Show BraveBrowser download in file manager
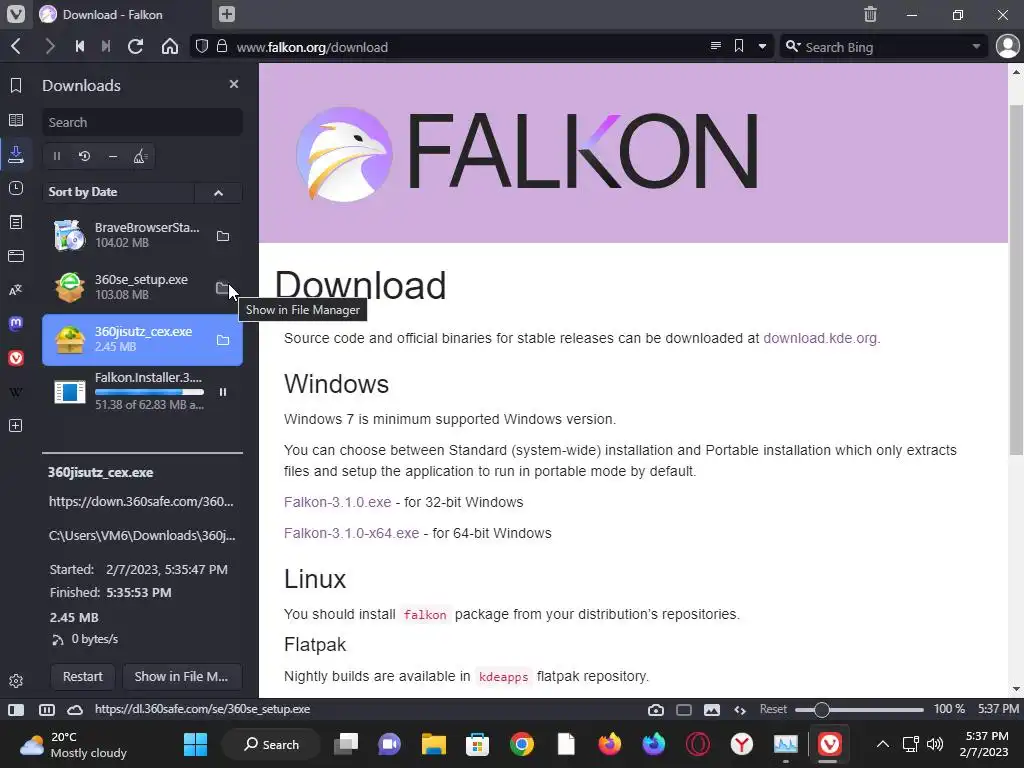The height and width of the screenshot is (768, 1024). tap(223, 236)
